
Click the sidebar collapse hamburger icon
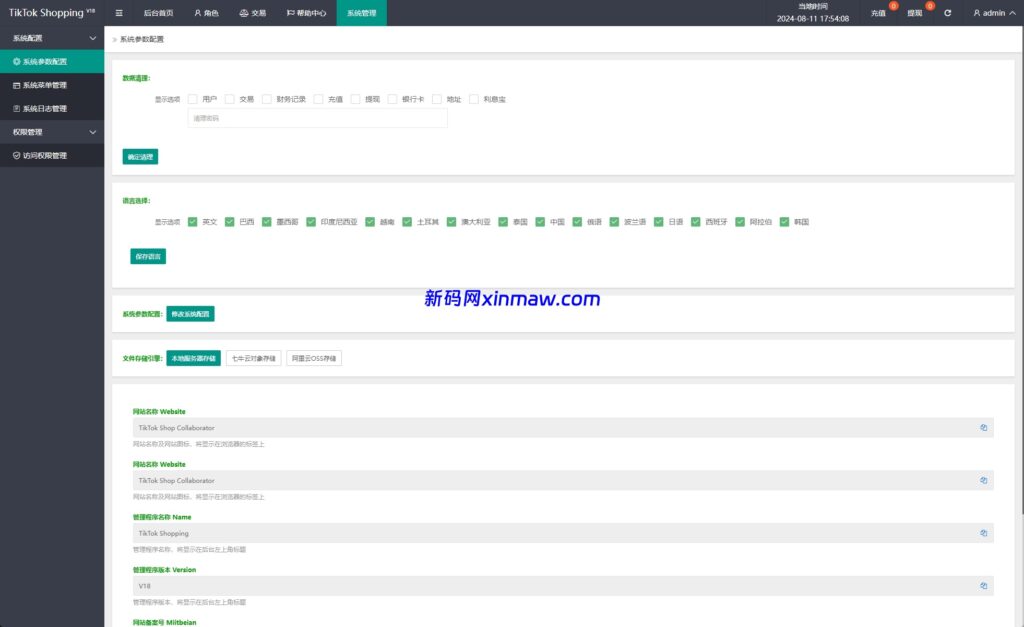(118, 12)
